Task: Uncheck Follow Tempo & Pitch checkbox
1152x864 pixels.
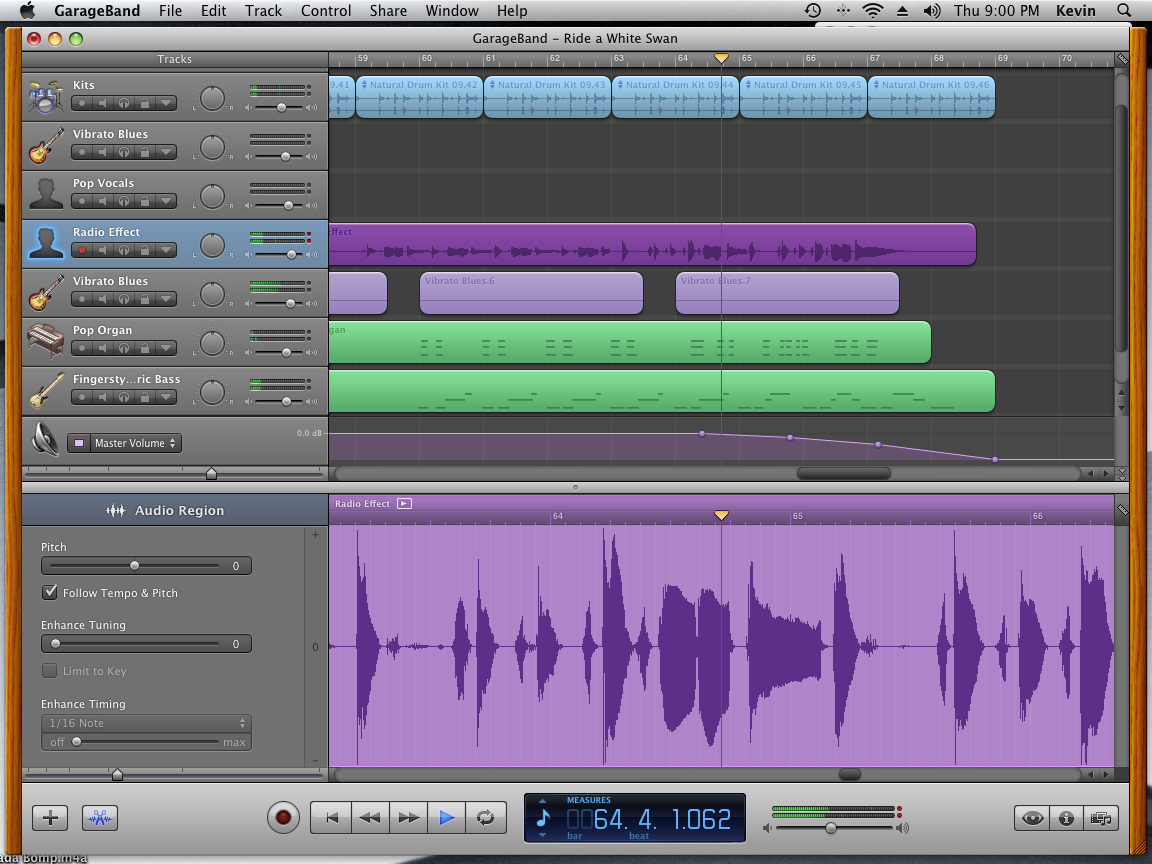Action: pyautogui.click(x=50, y=592)
